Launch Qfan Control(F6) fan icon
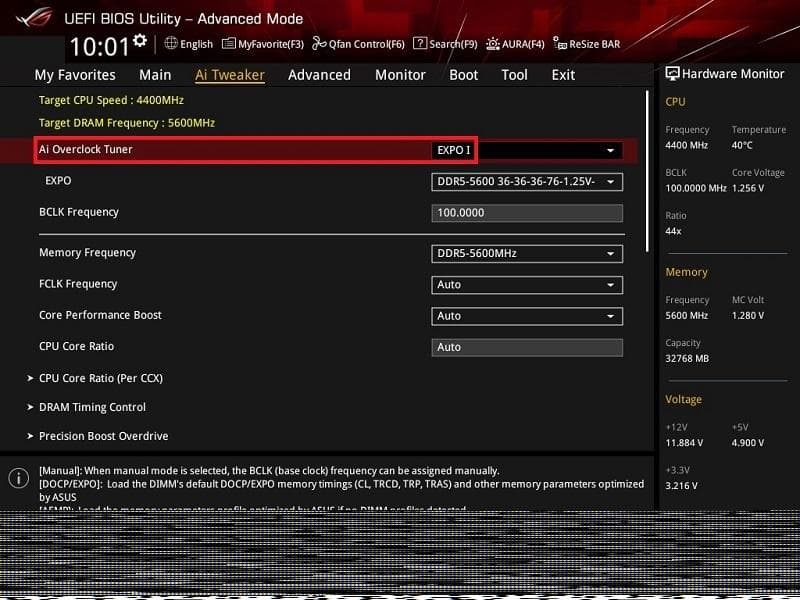 [x=319, y=43]
